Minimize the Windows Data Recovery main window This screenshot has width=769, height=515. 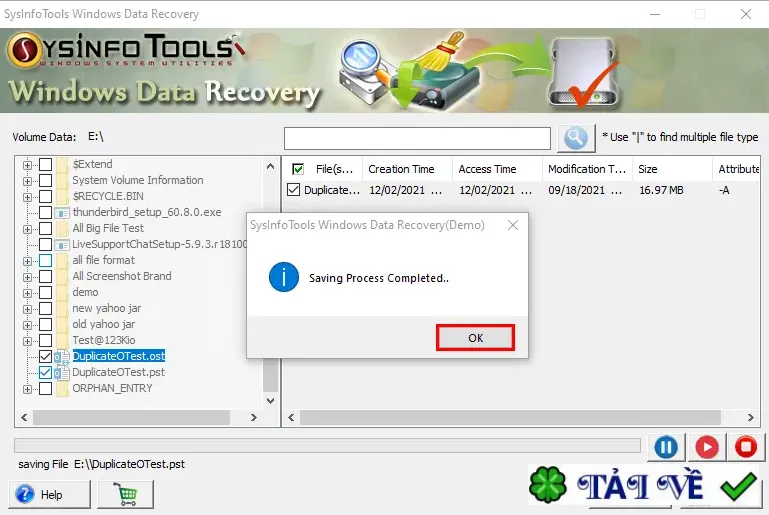click(655, 14)
